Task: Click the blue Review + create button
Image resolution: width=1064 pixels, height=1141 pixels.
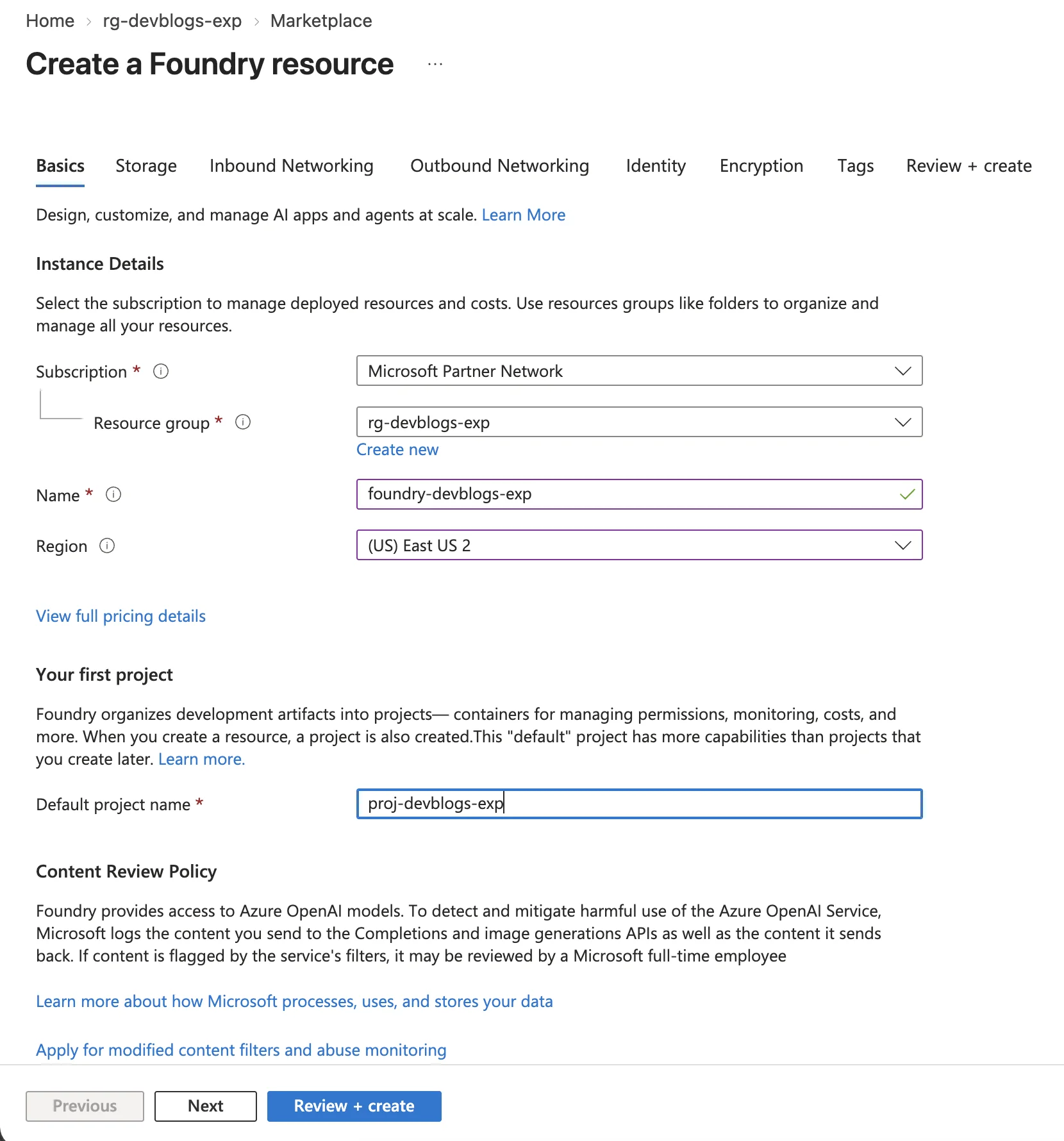Action: [354, 1106]
